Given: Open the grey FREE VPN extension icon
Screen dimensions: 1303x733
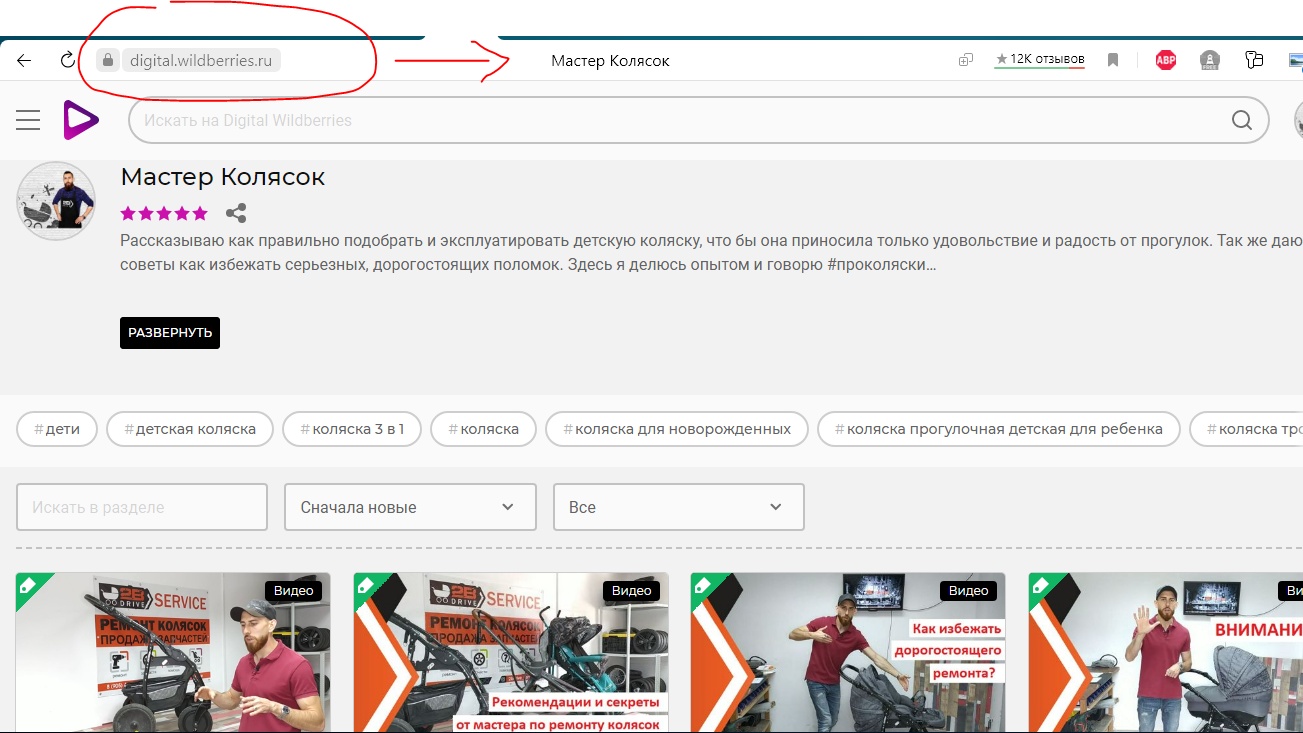Looking at the screenshot, I should pyautogui.click(x=1210, y=60).
